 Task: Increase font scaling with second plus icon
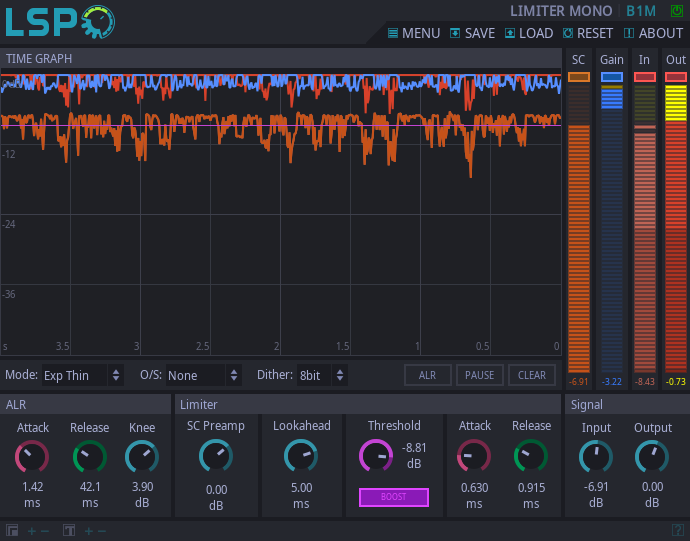pyautogui.click(x=88, y=531)
